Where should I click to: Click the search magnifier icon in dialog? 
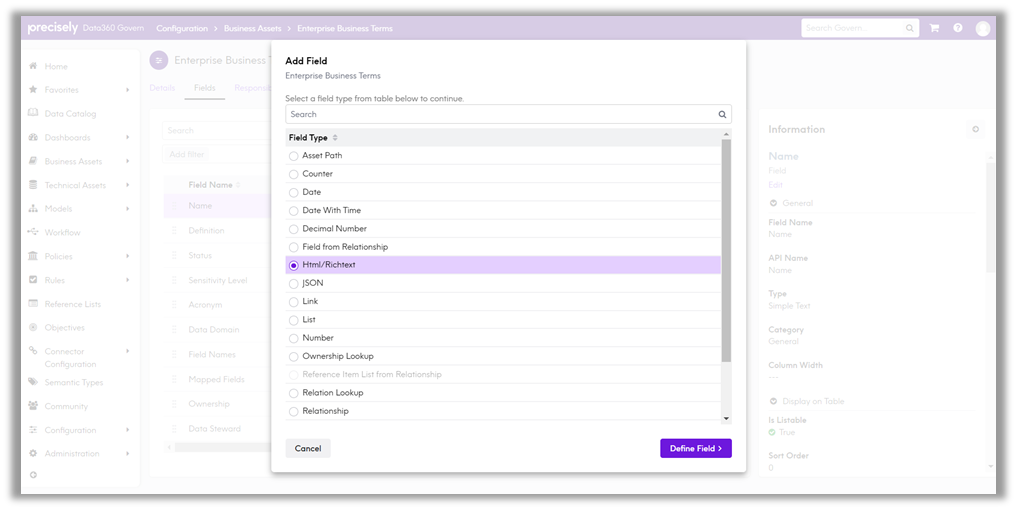point(722,114)
